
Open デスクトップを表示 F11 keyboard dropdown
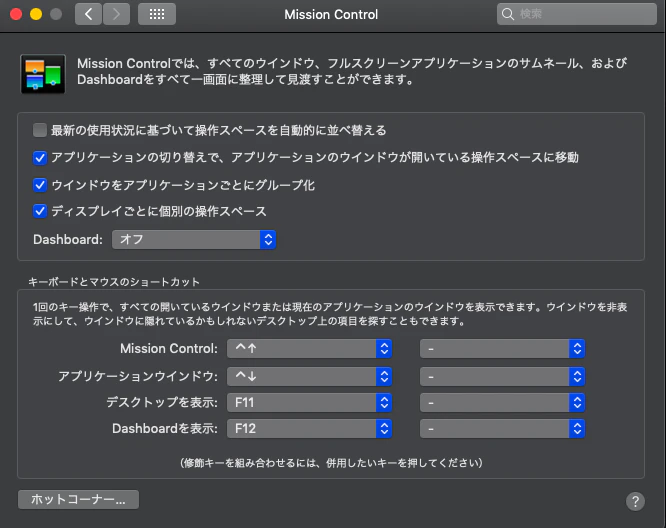[309, 403]
